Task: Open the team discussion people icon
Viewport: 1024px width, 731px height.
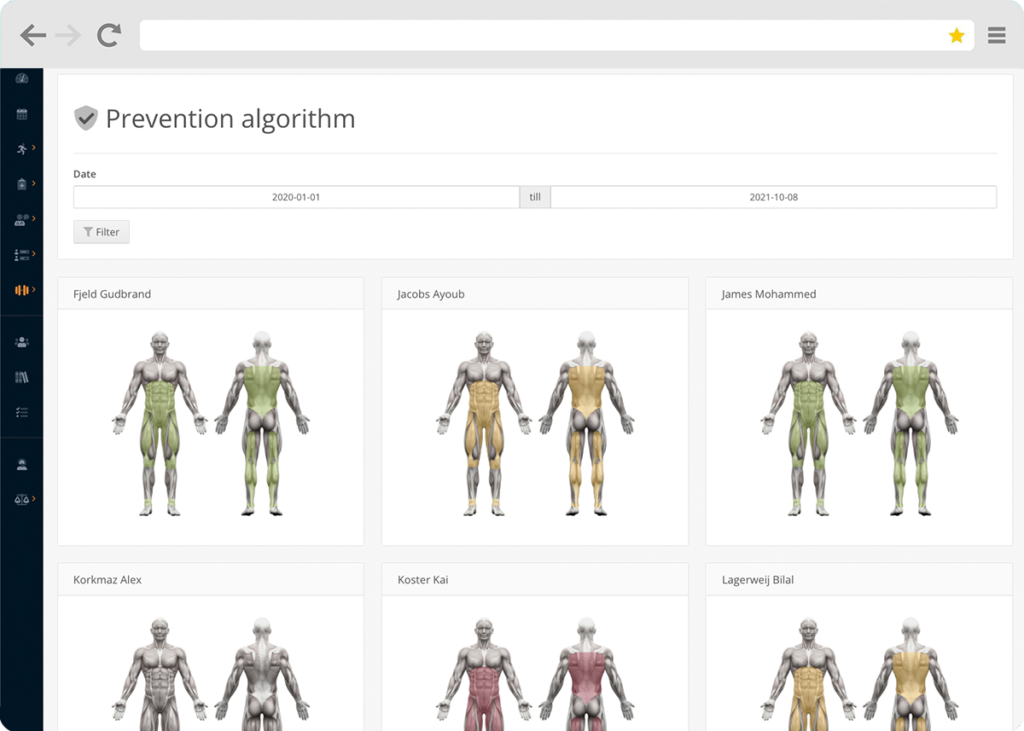Action: 22,221
